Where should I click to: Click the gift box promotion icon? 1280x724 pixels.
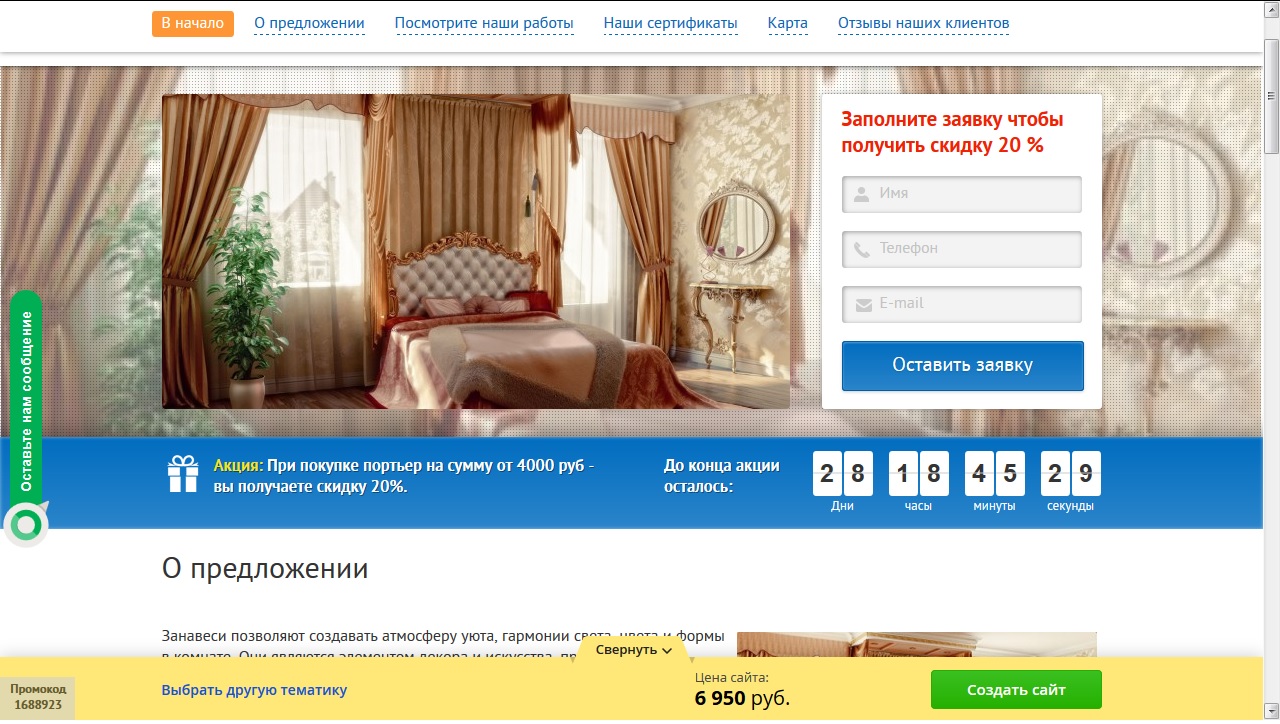click(x=183, y=474)
